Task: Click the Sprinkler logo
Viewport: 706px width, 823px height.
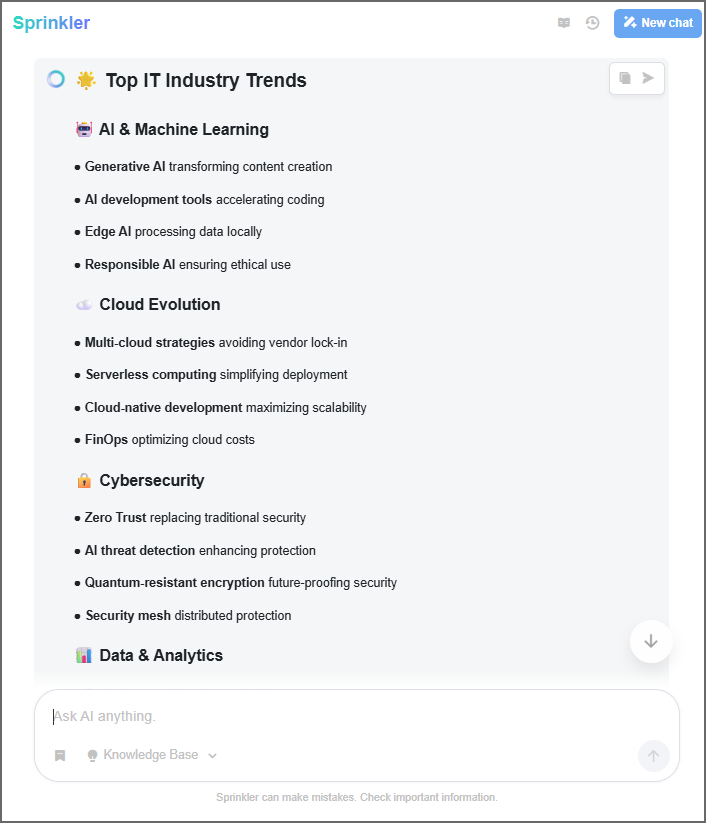Action: 51,23
